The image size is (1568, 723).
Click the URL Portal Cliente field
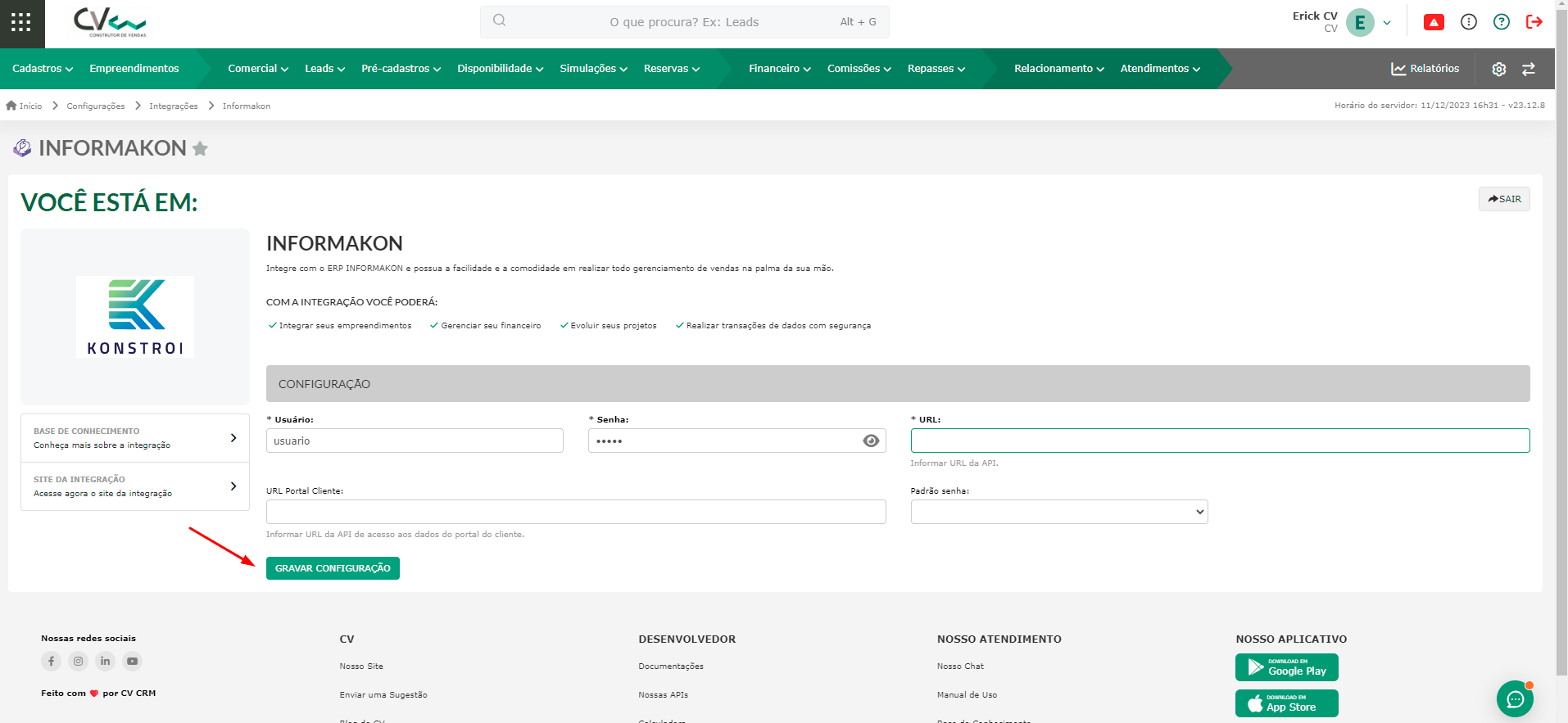coord(576,512)
